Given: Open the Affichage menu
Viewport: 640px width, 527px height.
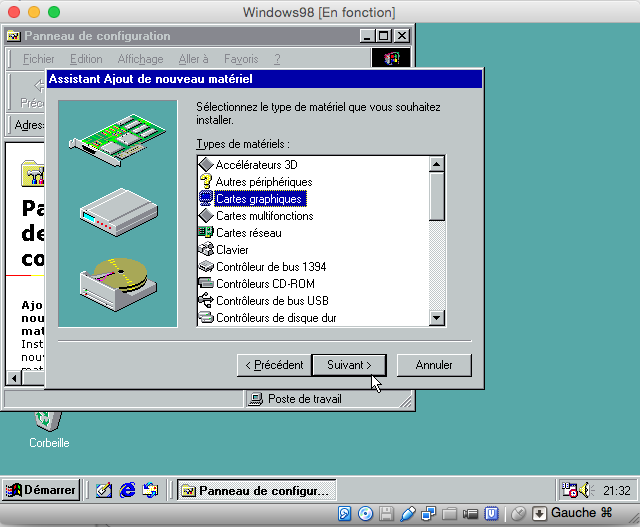Looking at the screenshot, I should point(140,59).
